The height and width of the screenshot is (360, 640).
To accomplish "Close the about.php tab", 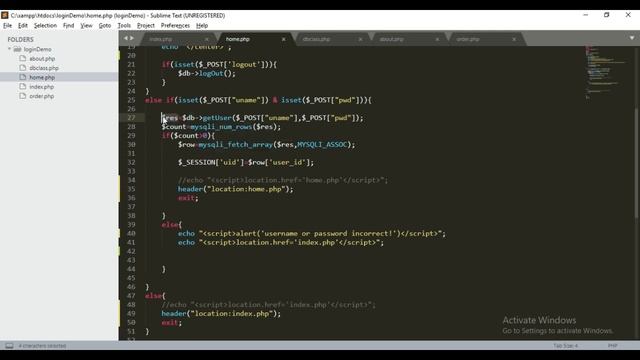I will click(437, 39).
